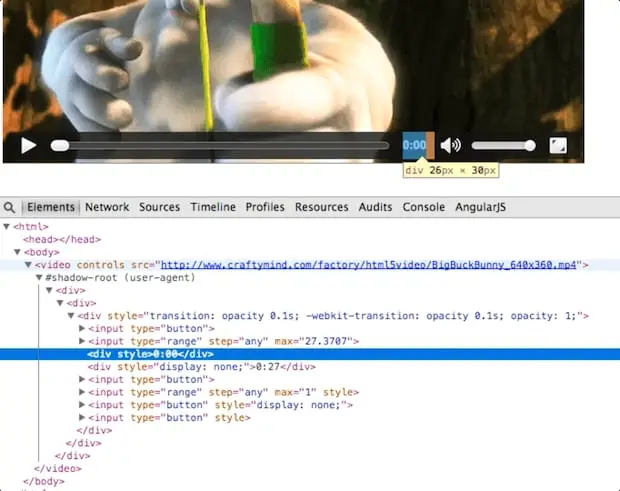Mute the video volume speaker icon
This screenshot has width=620, height=491.
coord(450,145)
